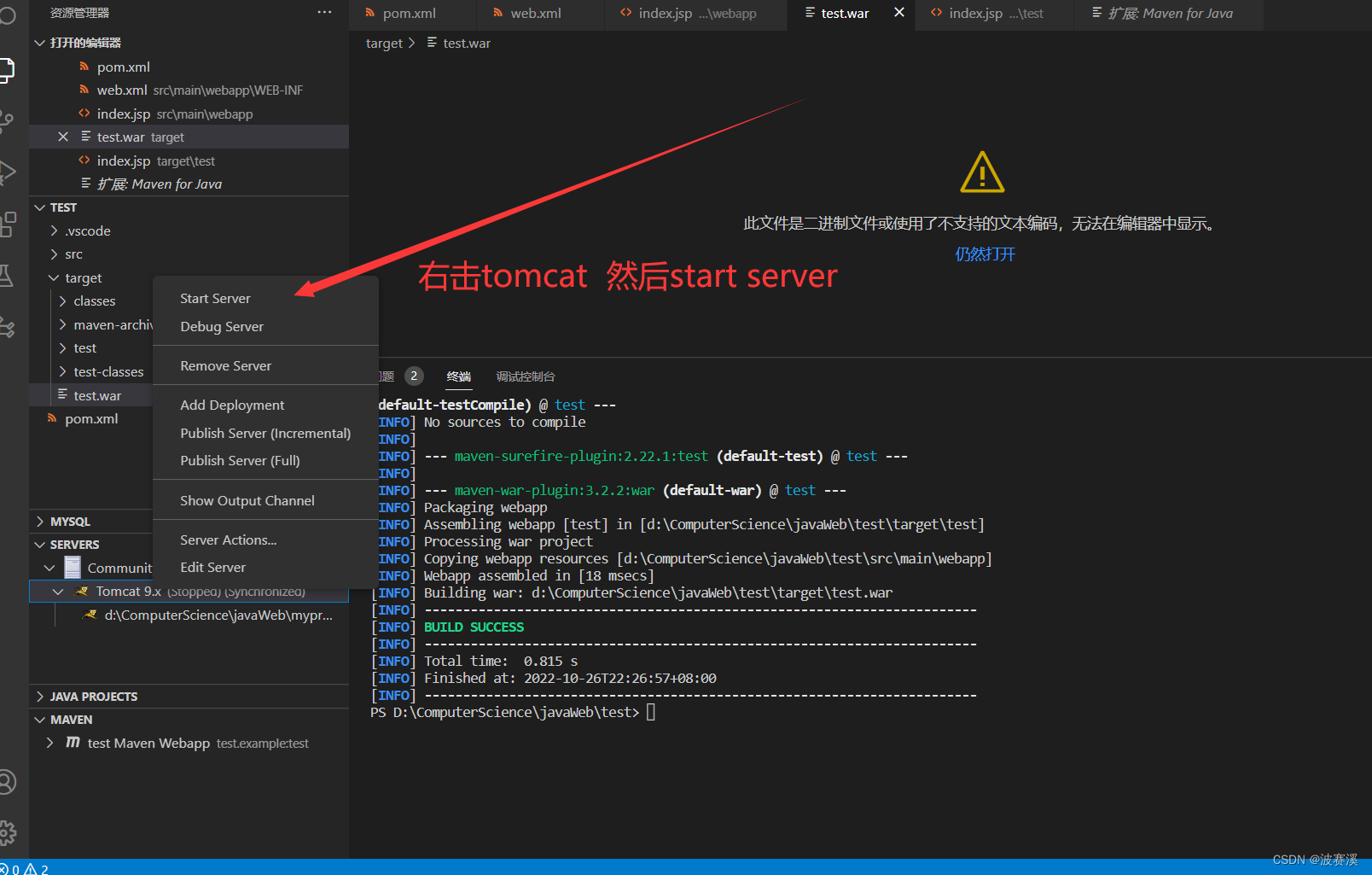Collapse the TEST folder section
This screenshot has height=875, width=1372.
coord(40,207)
